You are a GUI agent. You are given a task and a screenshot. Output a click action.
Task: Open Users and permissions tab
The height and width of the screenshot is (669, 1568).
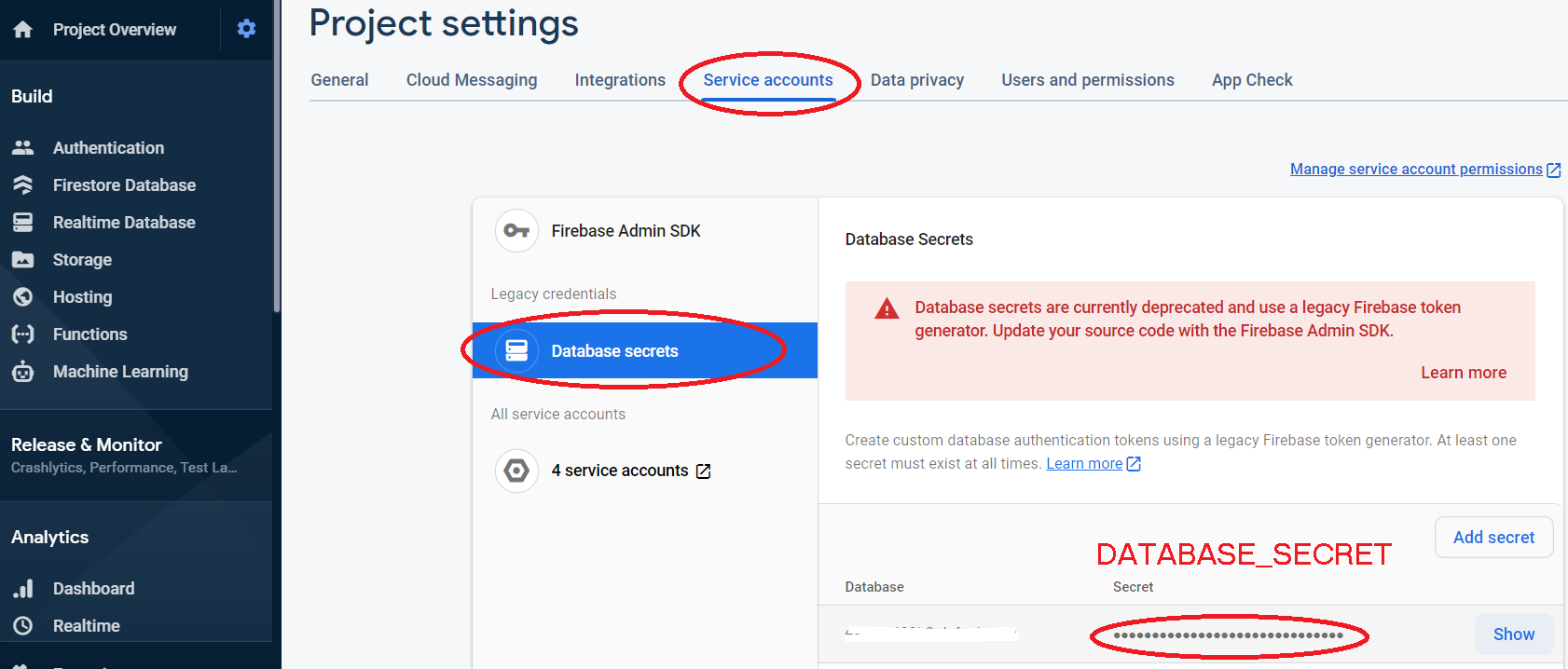(x=1088, y=80)
